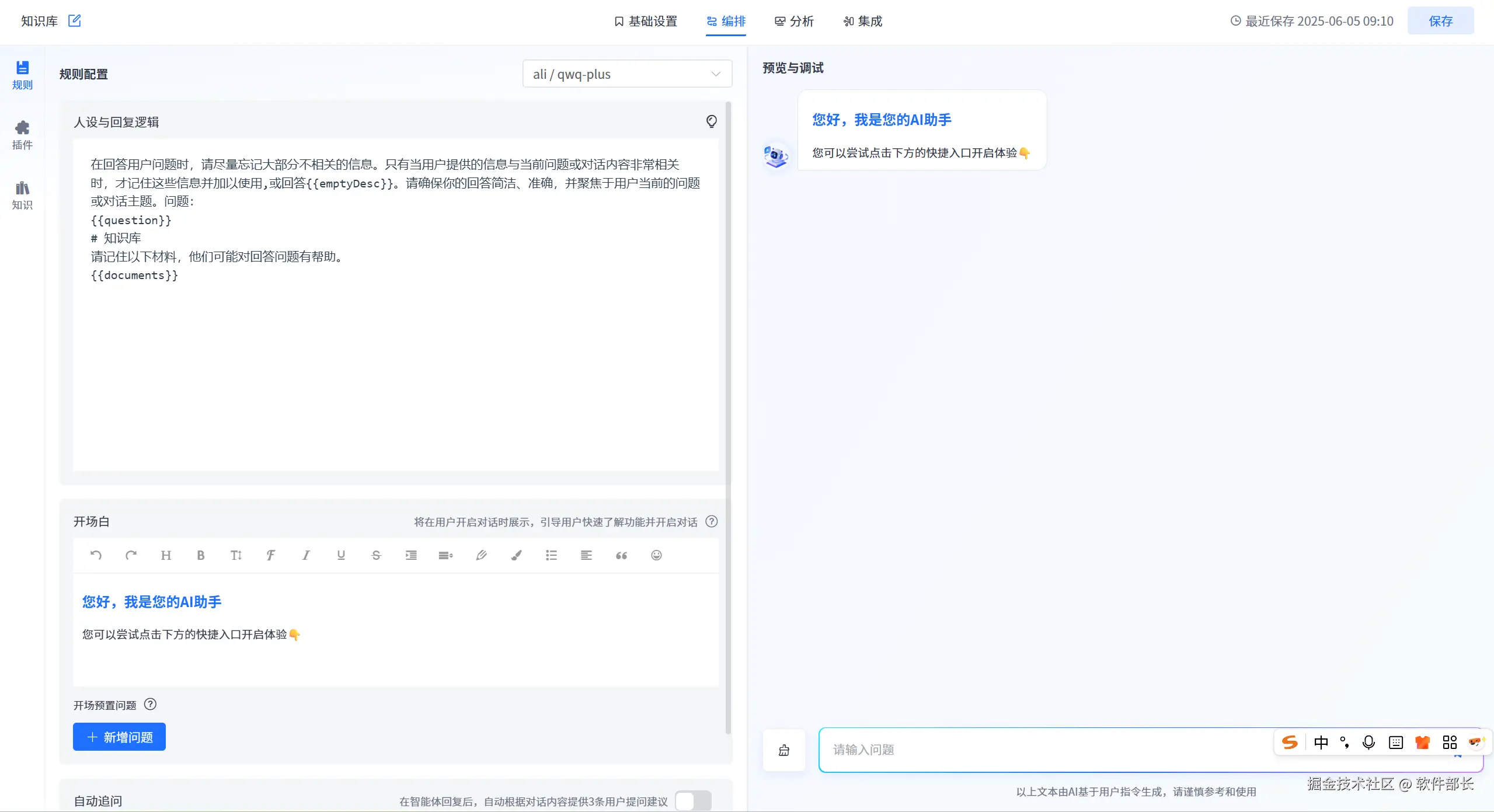
Task: Click the lightbulb icon beside 人设与回复逻辑
Action: (711, 121)
